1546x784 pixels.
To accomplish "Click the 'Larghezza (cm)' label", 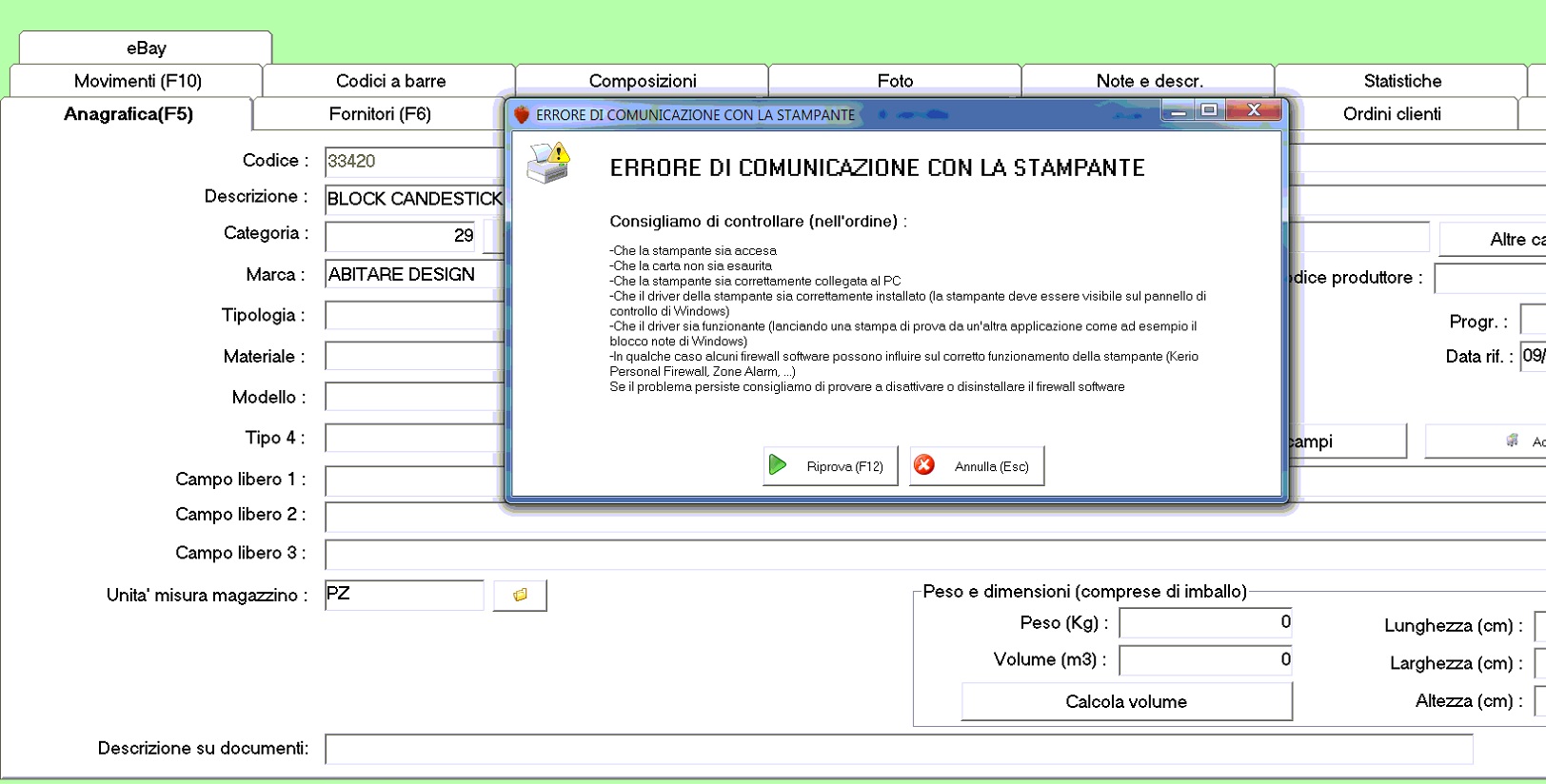I will coord(1456,663).
